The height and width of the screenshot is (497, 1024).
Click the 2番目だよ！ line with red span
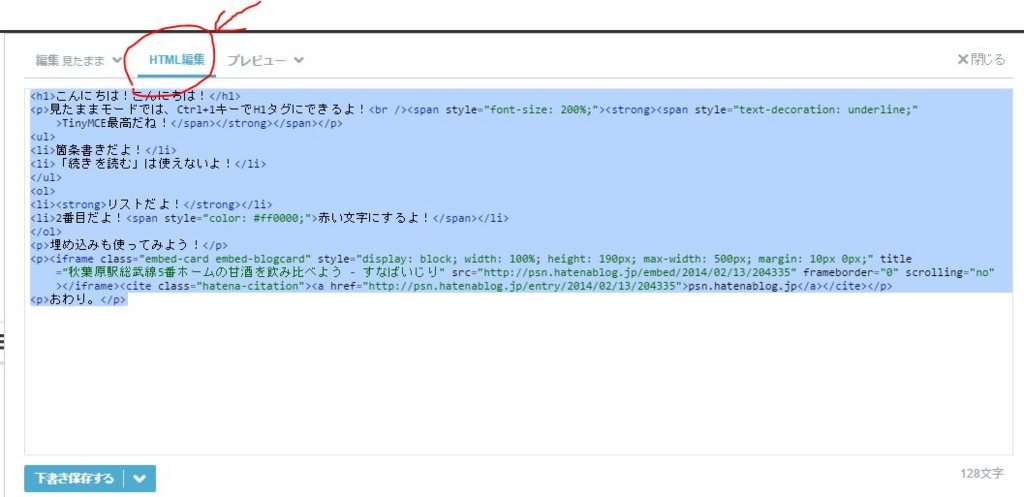[269, 218]
